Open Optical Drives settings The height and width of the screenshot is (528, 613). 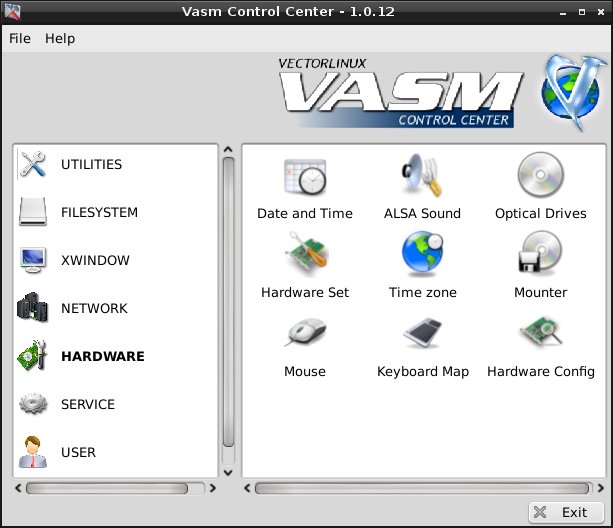[x=540, y=179]
